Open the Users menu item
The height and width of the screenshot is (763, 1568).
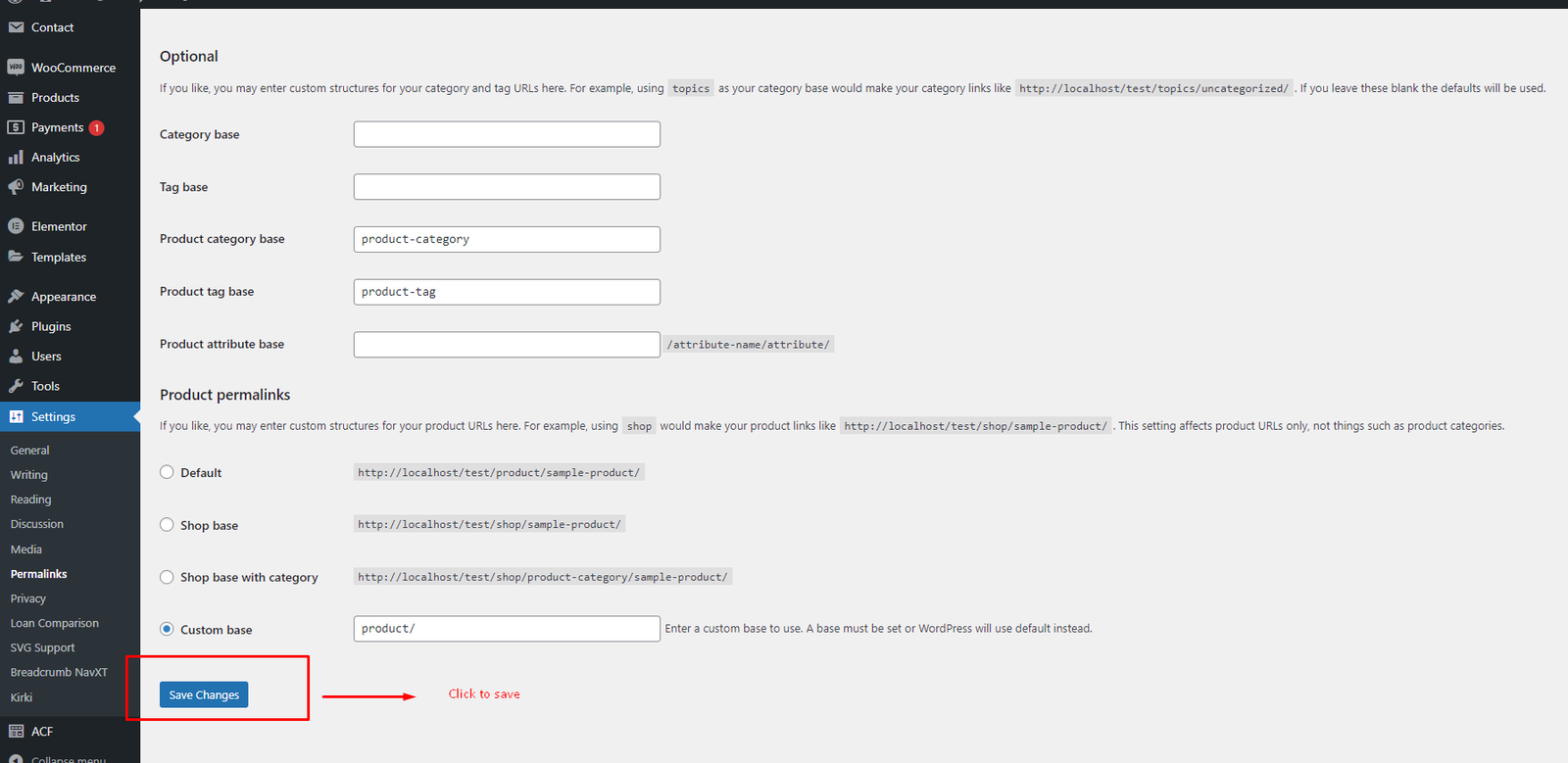pyautogui.click(x=46, y=357)
